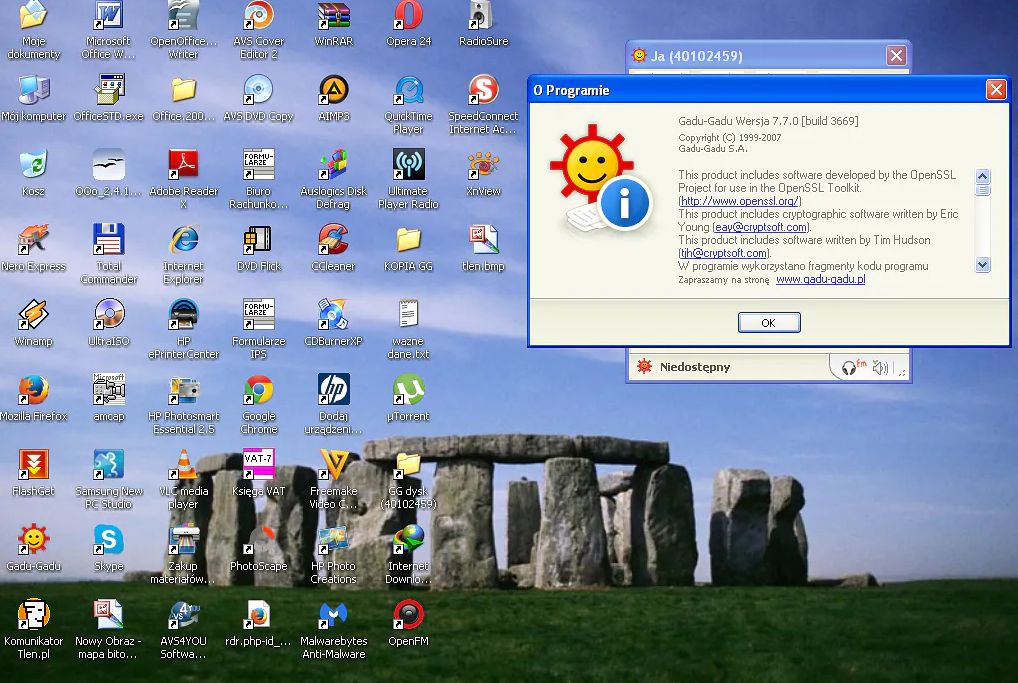Select the OfficeSTD.exe file icon
1018x683 pixels.
click(x=108, y=99)
